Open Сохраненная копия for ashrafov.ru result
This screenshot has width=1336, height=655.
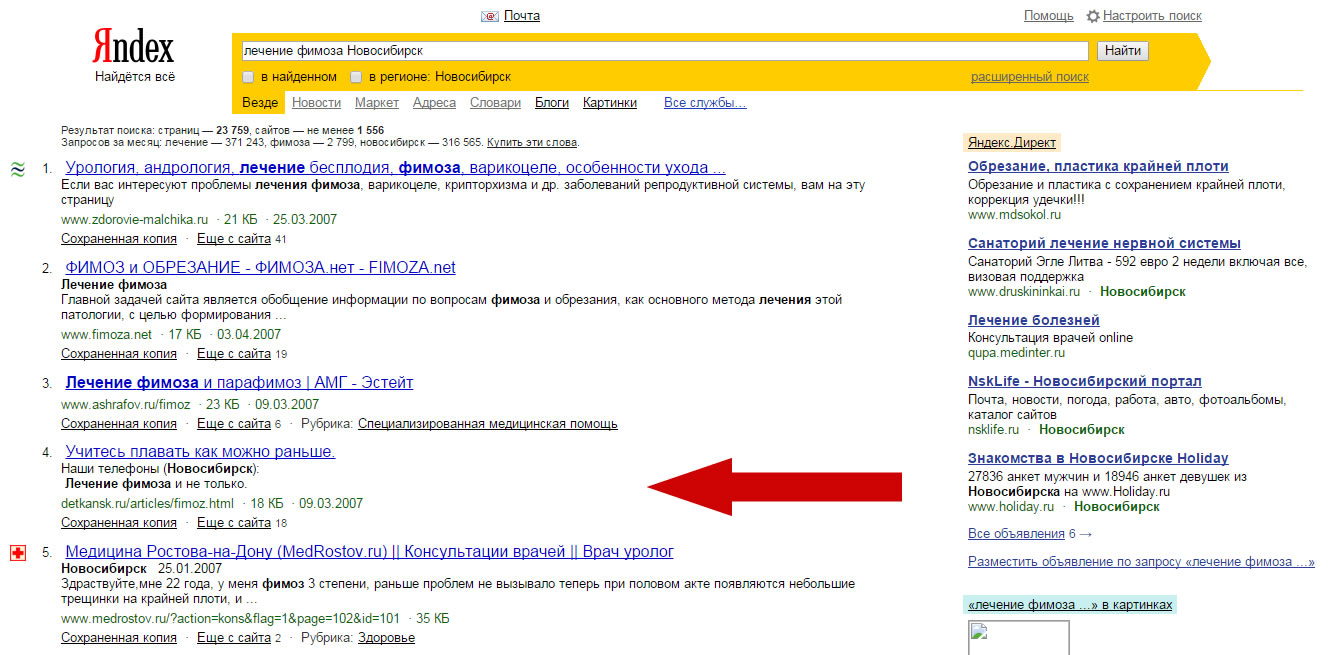[x=119, y=424]
